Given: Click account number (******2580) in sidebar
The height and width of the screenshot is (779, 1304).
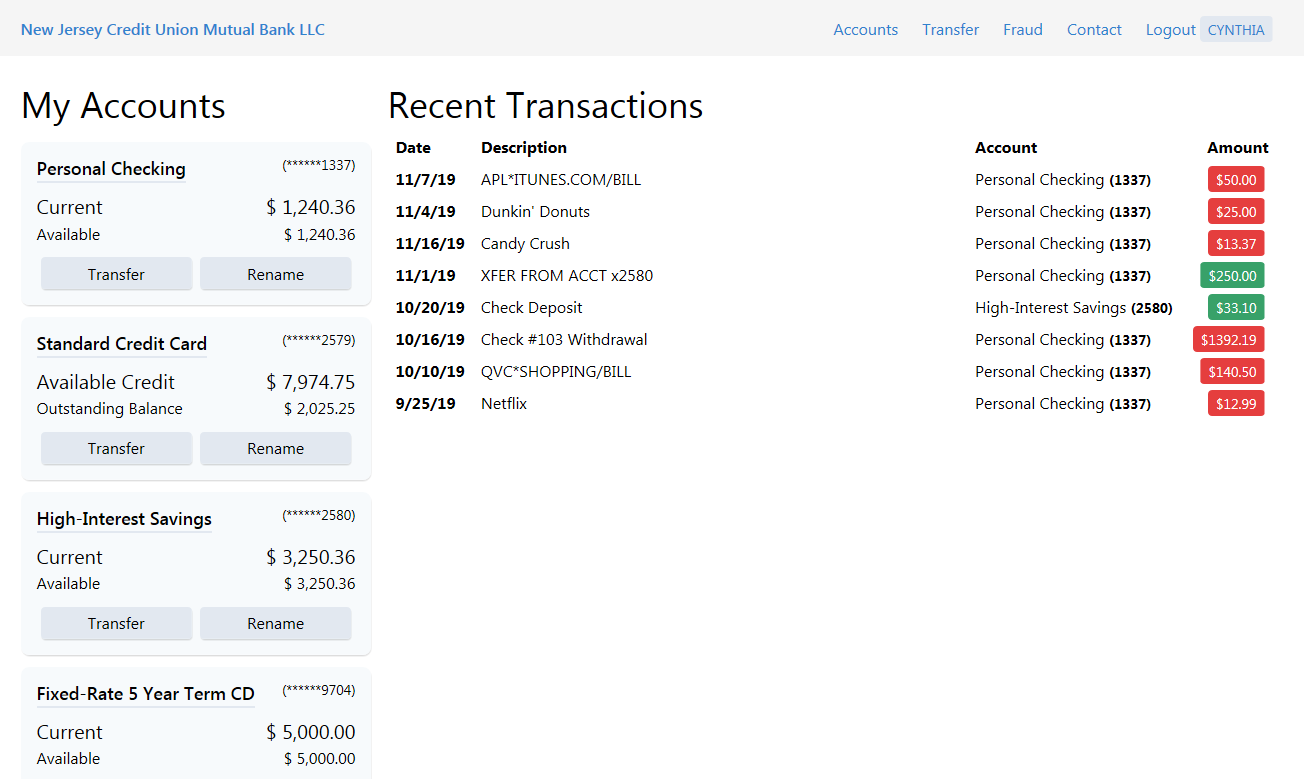Looking at the screenshot, I should [x=319, y=515].
